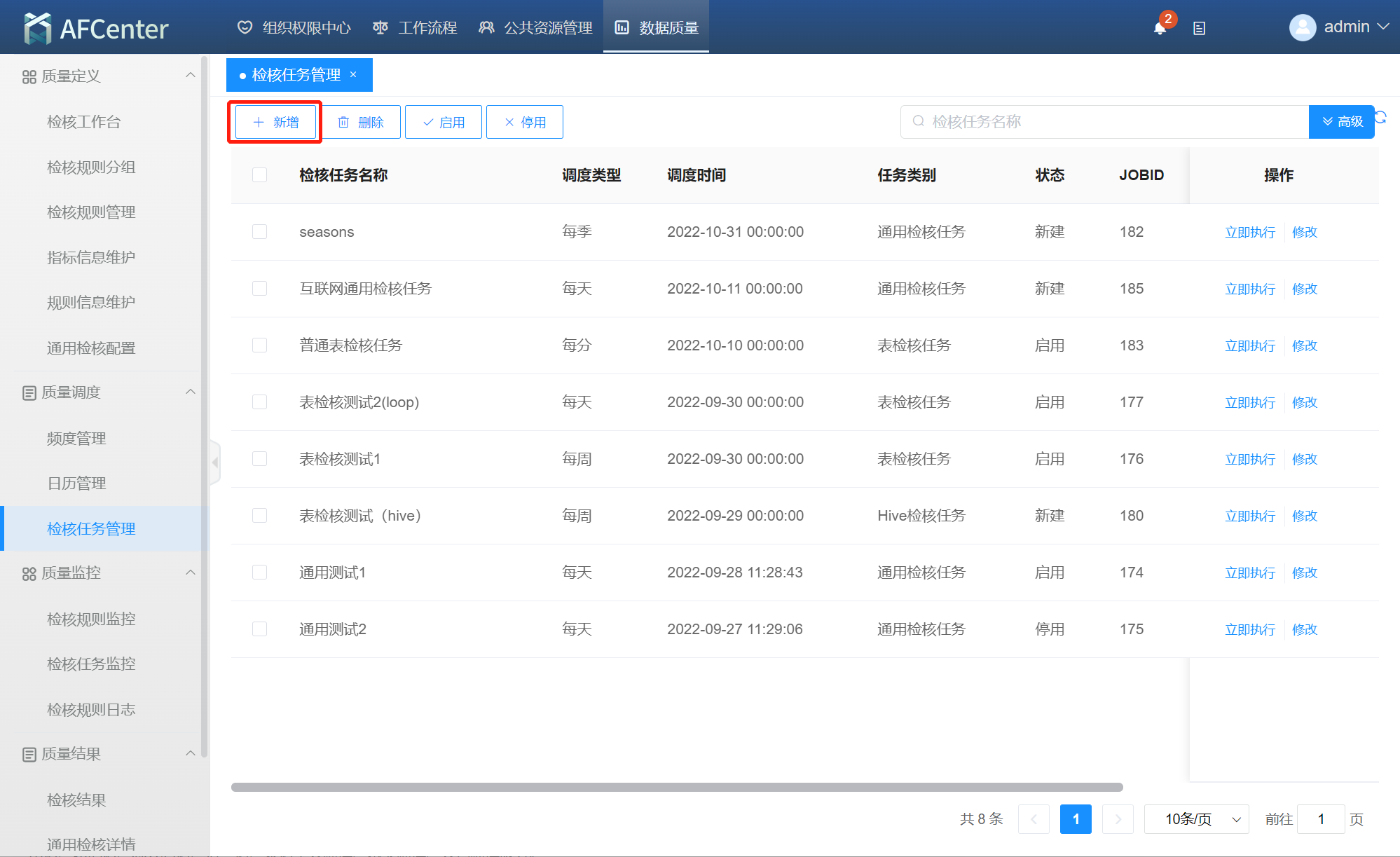Screen dimensions: 1400x857
Task: Open the document list icon in header
Action: click(1199, 29)
